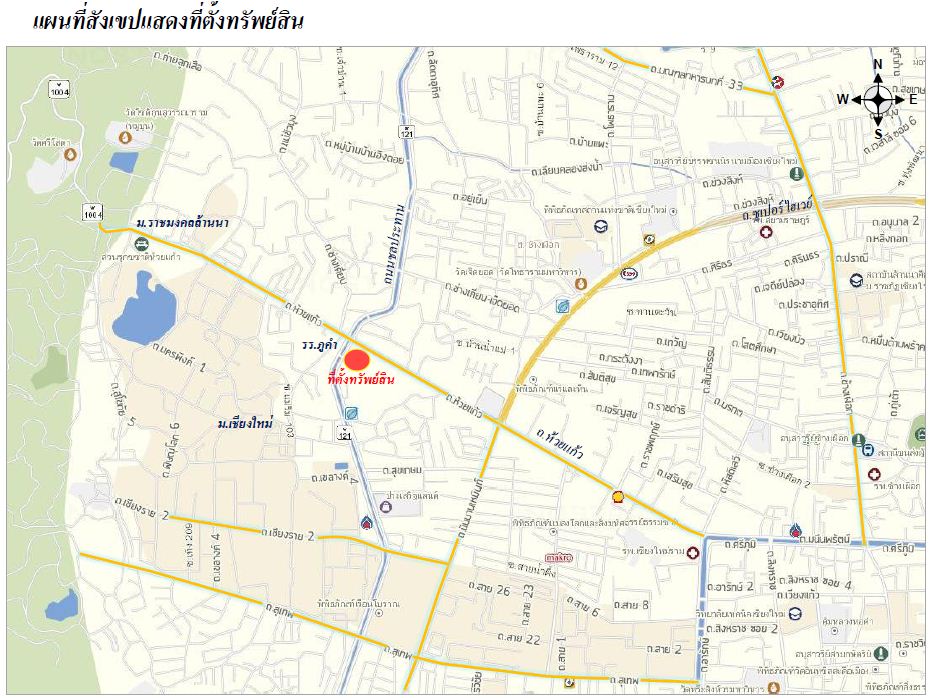Click the temple icon at วัดศรีโสดา
Screen dimensions: 932x698
coord(71,155)
